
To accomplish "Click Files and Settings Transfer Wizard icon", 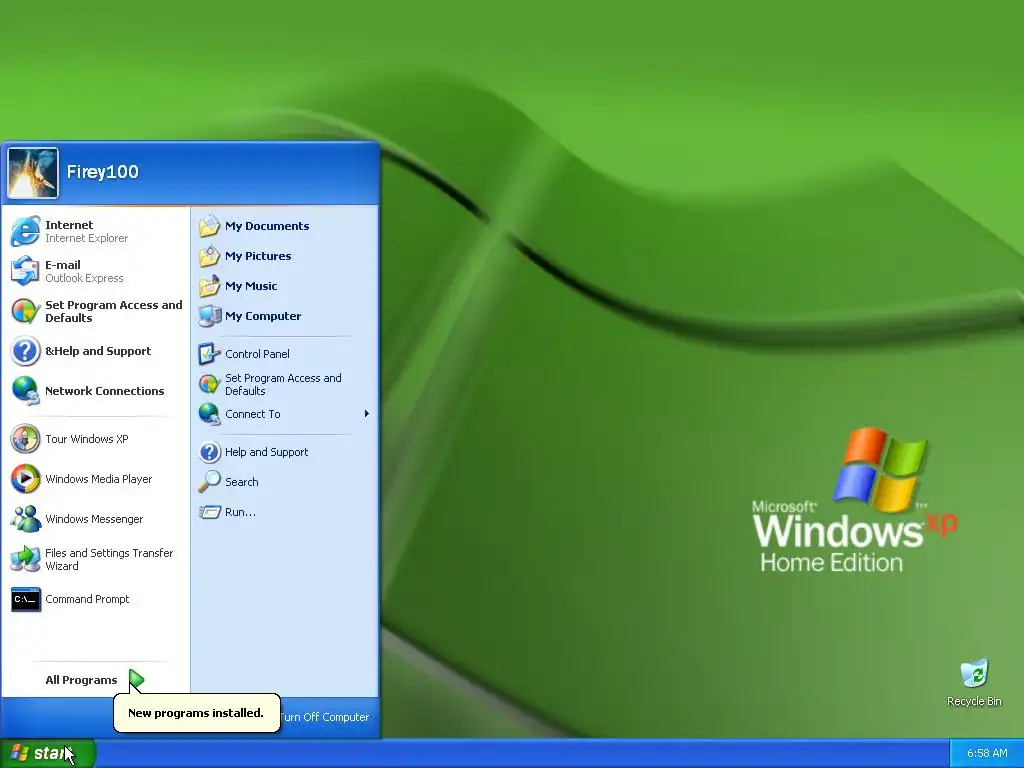I will pyautogui.click(x=25, y=559).
